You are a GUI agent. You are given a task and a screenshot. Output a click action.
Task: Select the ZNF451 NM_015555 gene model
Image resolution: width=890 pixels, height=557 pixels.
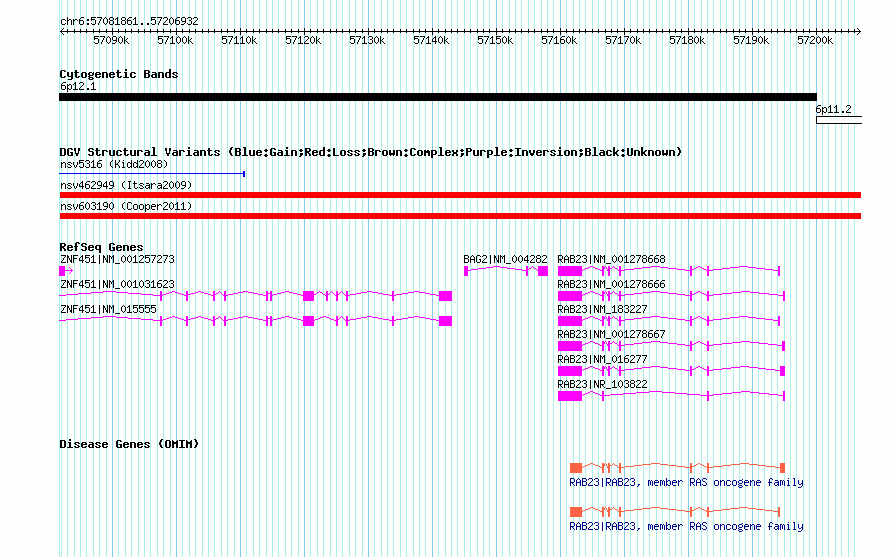[255, 321]
